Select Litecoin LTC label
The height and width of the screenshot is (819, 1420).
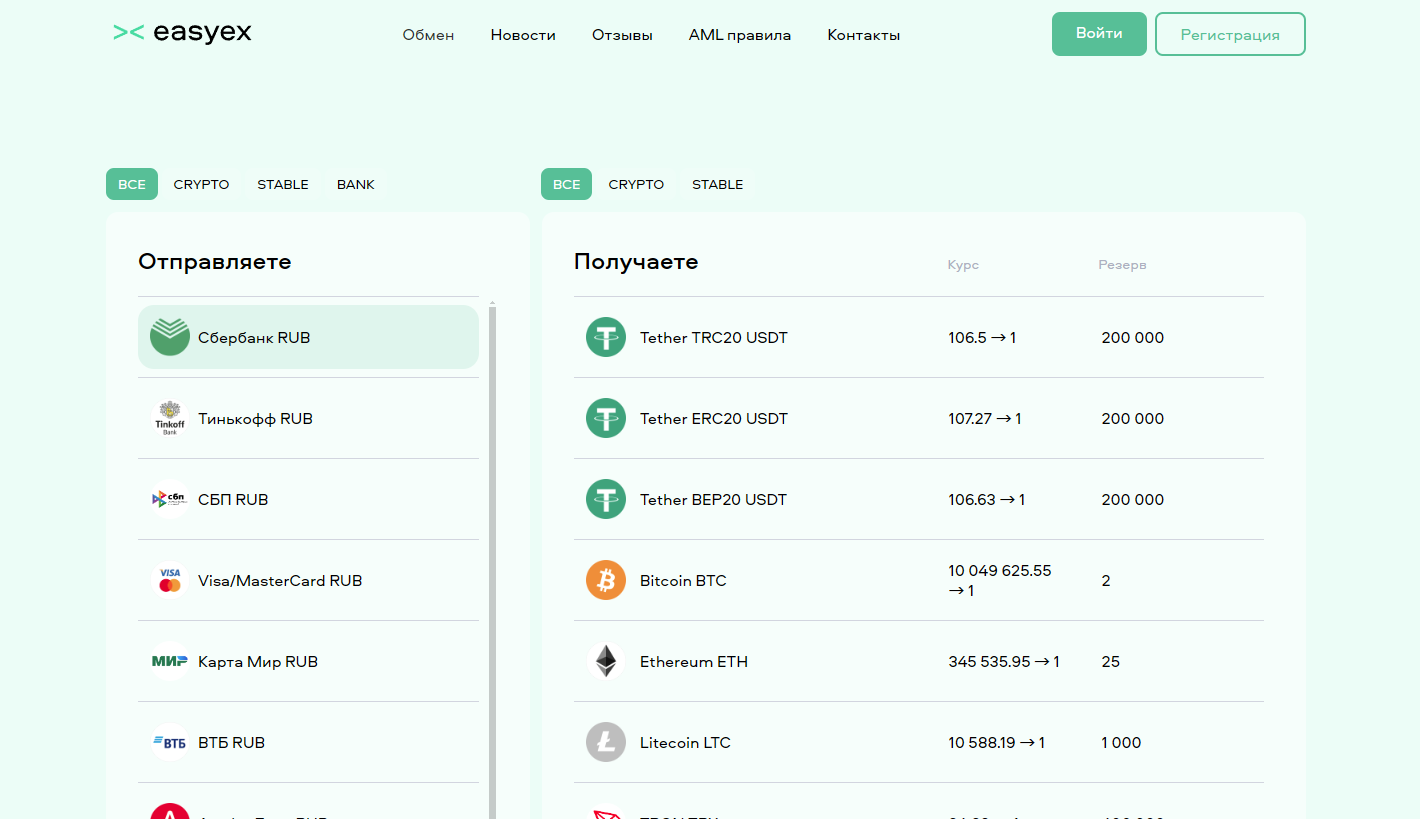(x=685, y=743)
